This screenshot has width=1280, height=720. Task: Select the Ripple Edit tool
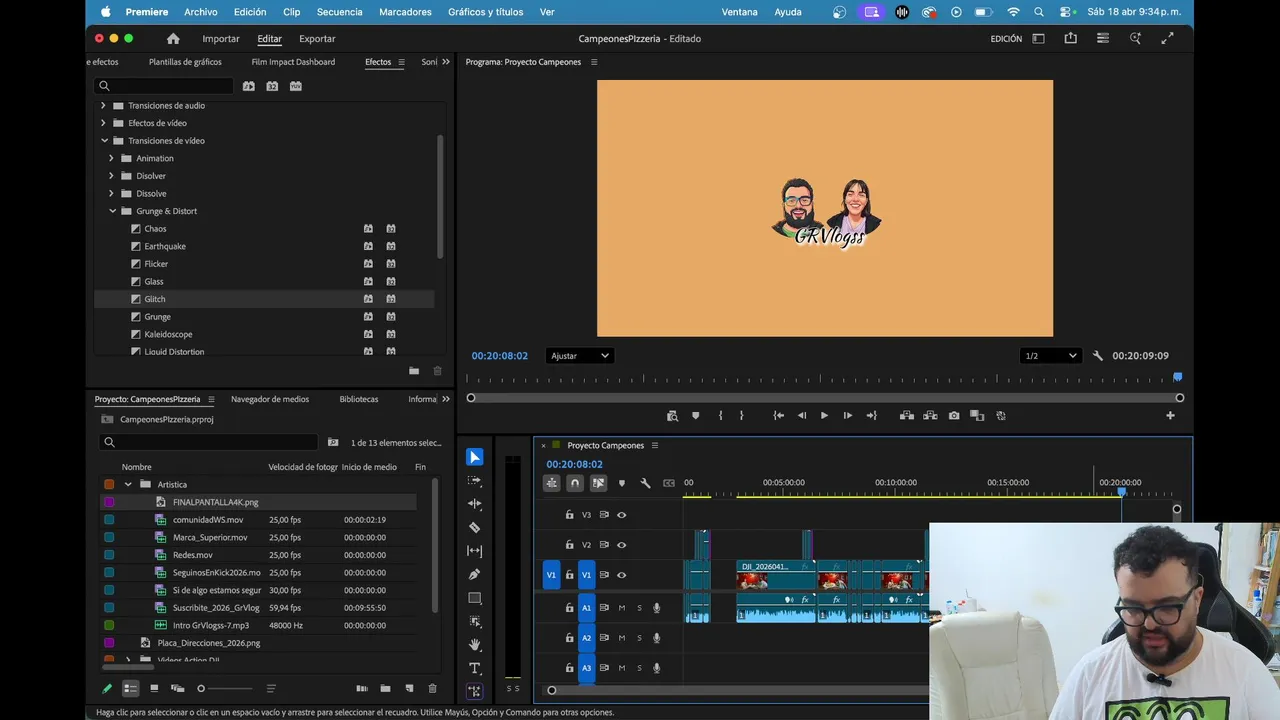pos(475,504)
